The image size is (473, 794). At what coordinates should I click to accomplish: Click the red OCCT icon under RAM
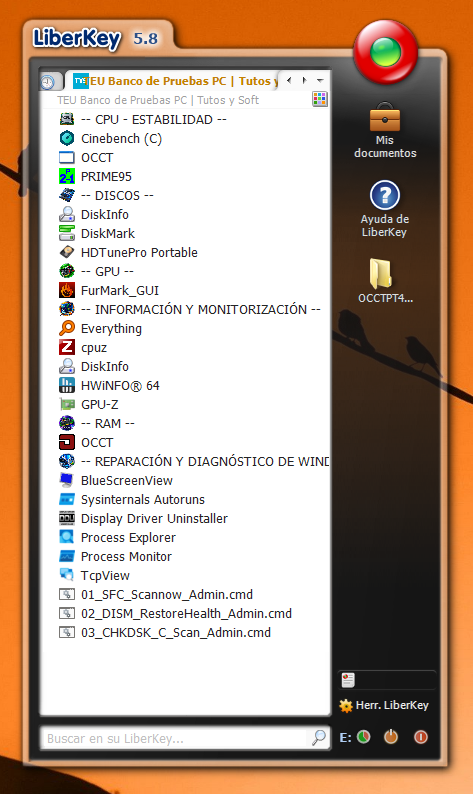(67, 442)
